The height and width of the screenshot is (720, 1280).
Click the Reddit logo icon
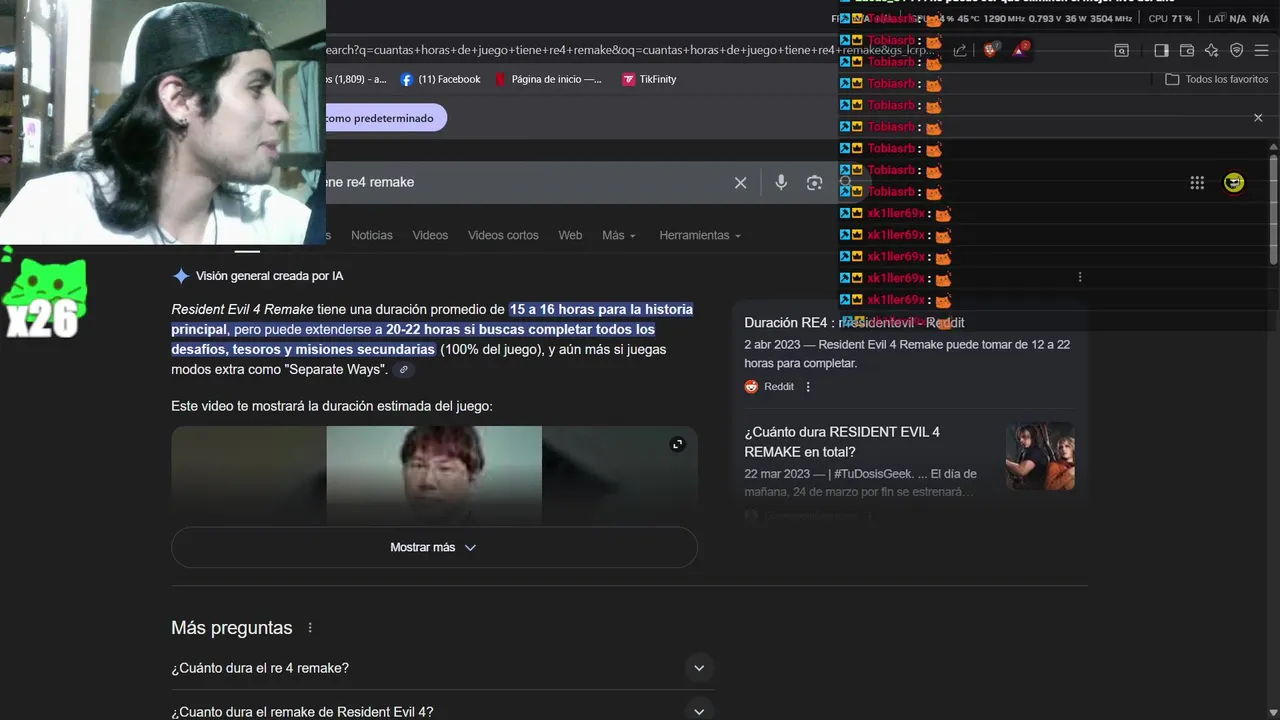coord(751,387)
